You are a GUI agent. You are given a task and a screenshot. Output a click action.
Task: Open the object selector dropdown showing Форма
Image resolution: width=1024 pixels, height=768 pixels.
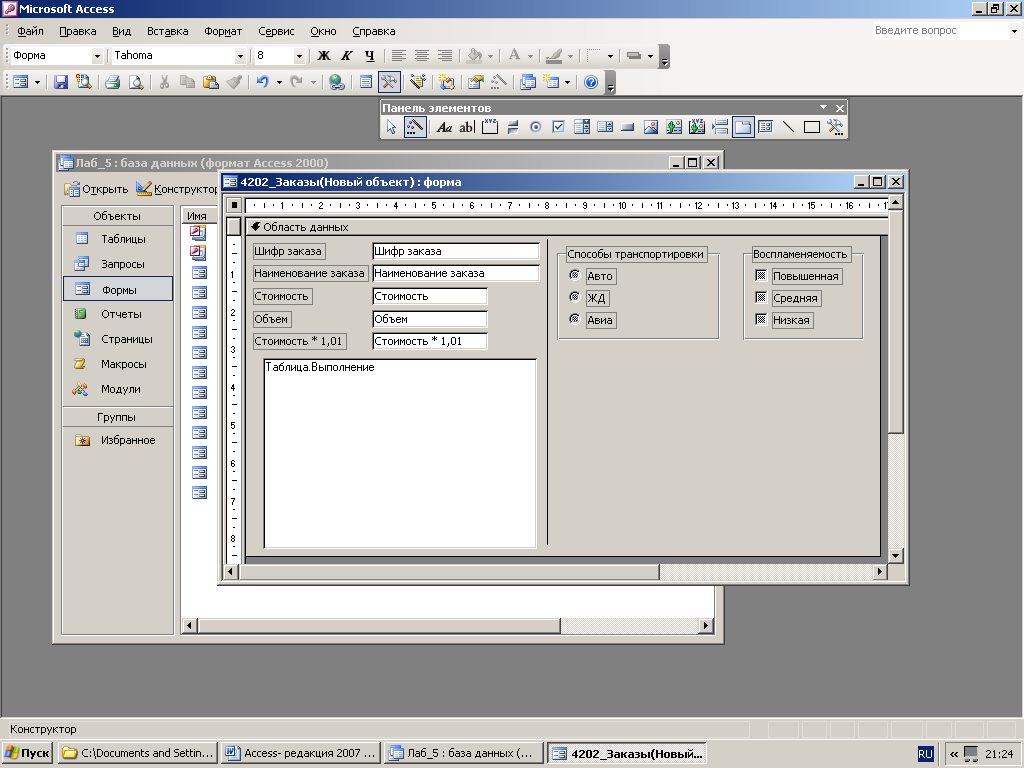pyautogui.click(x=97, y=56)
